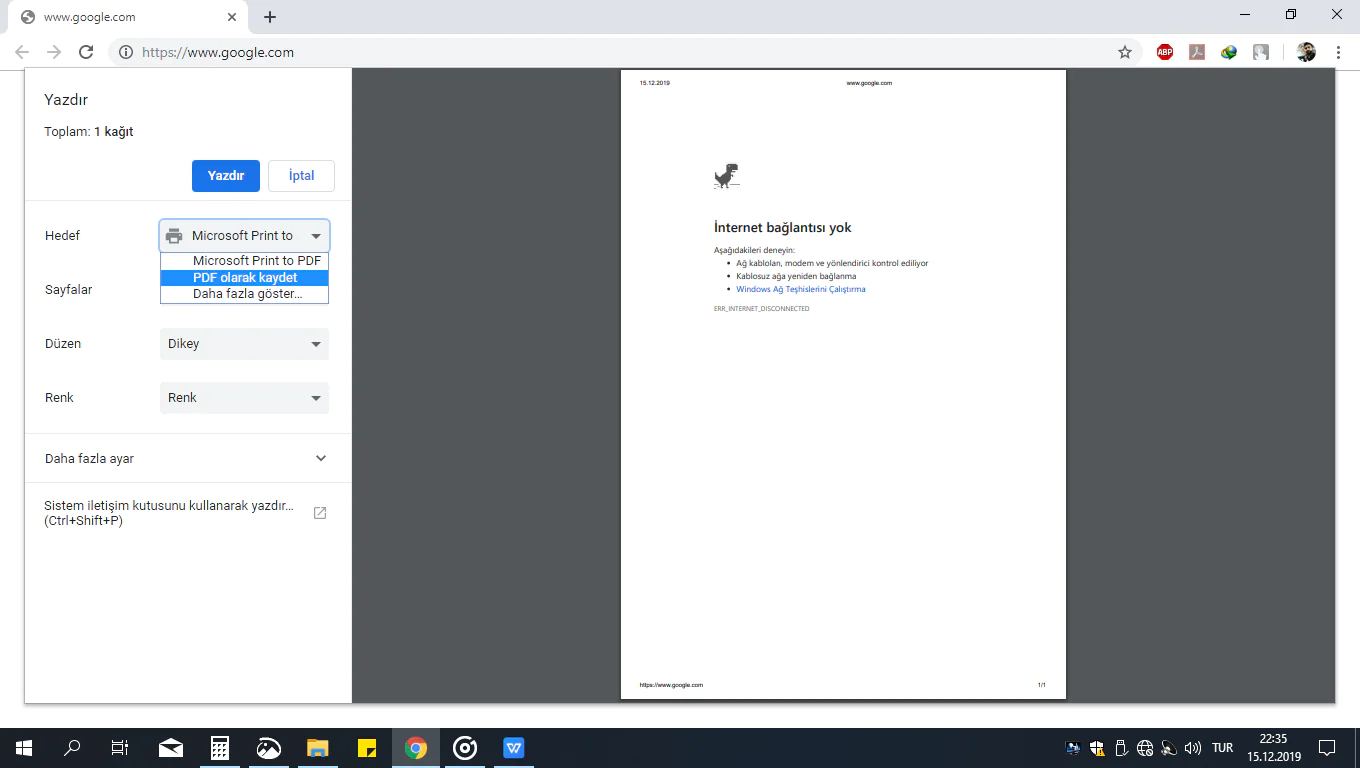1360x768 pixels.
Task: Open Chrome's three-dot menu
Action: 1338,52
